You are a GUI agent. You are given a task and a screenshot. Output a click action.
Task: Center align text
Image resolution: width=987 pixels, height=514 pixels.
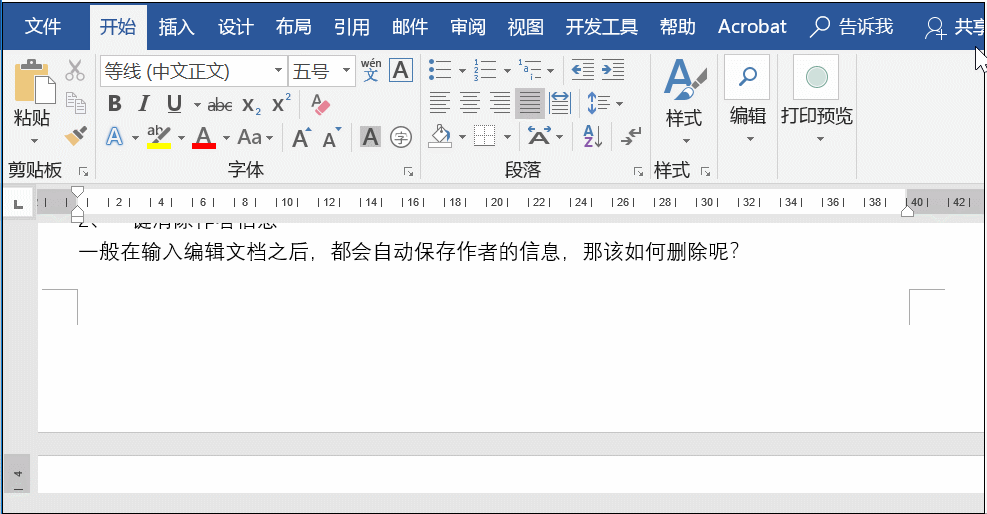point(470,103)
